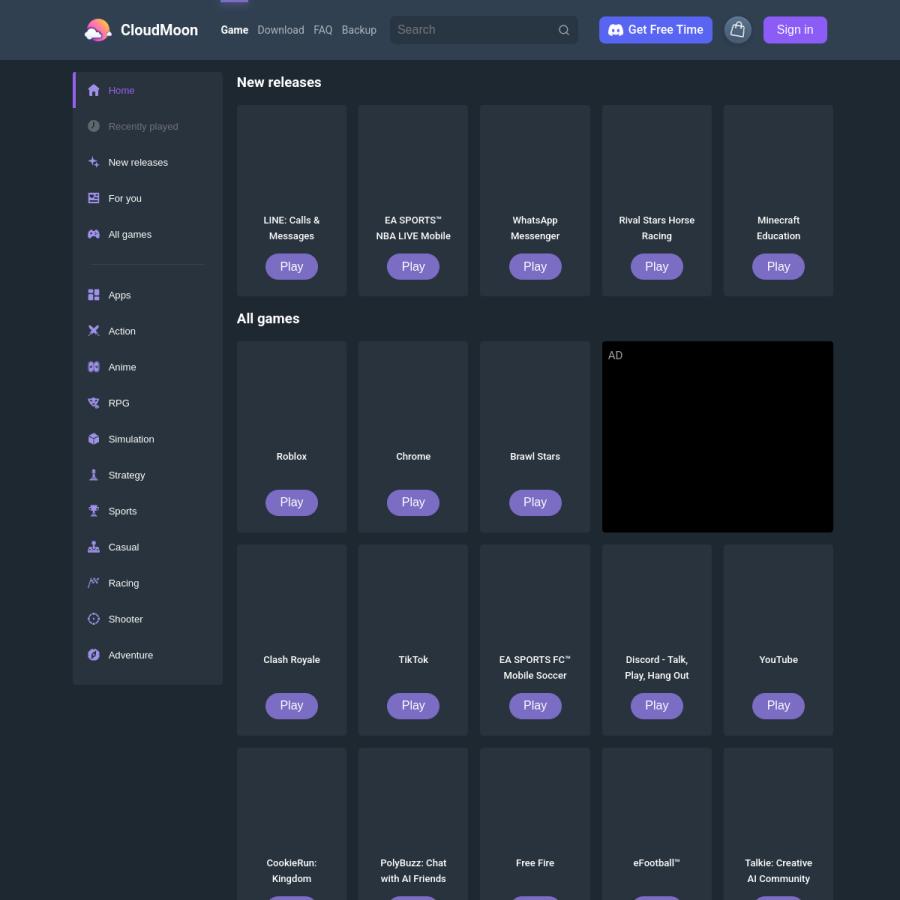This screenshot has width=900, height=900.
Task: Click the Casual joystick icon
Action: 94,547
